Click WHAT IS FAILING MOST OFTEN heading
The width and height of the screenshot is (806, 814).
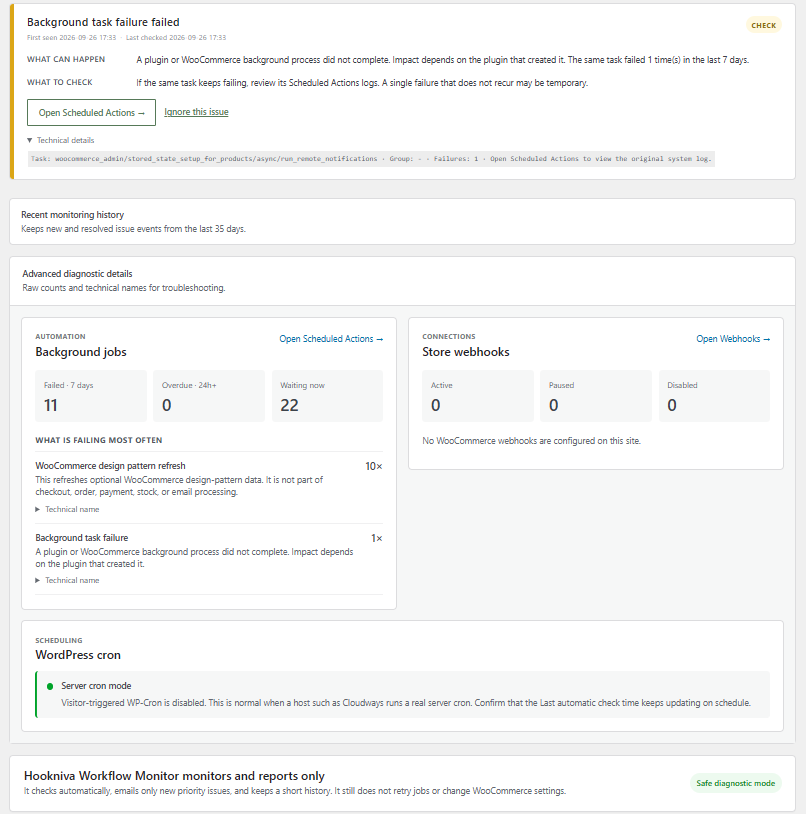click(x=99, y=440)
